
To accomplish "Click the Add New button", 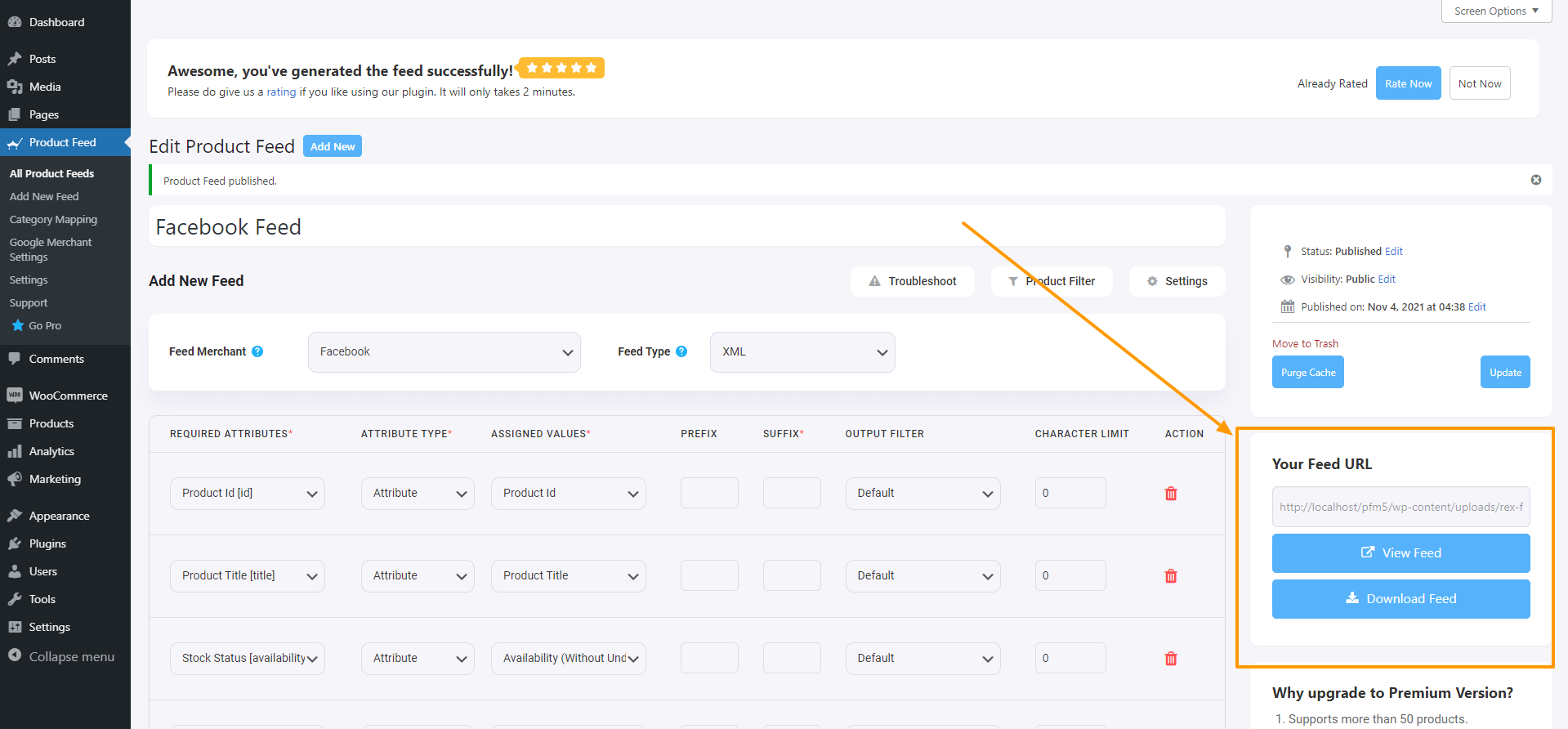I will [333, 146].
